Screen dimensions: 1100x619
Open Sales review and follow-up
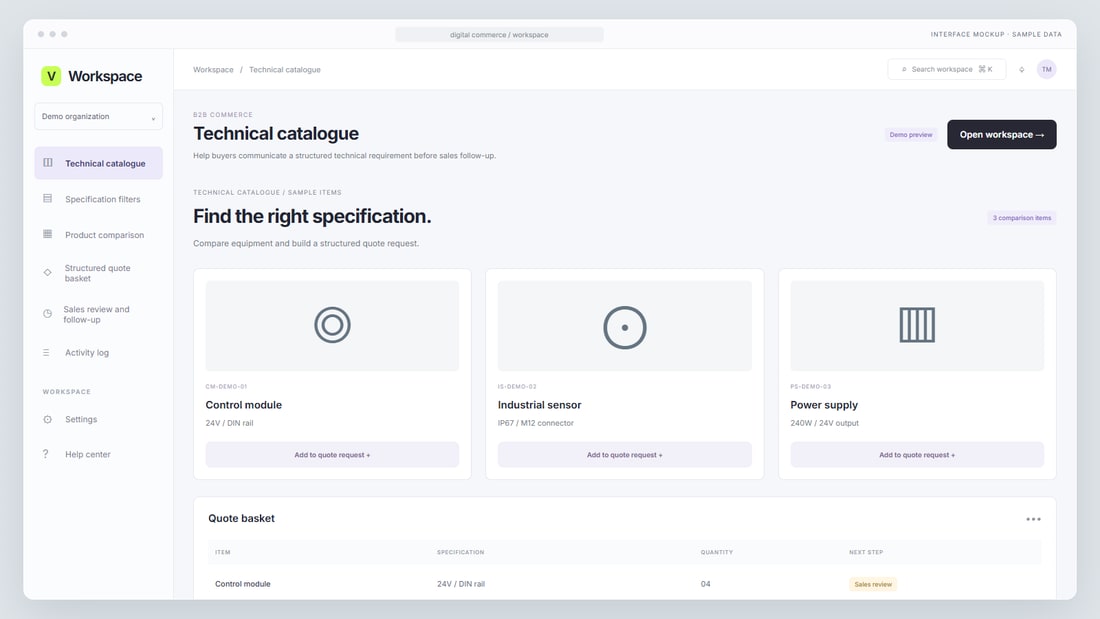pos(98,314)
